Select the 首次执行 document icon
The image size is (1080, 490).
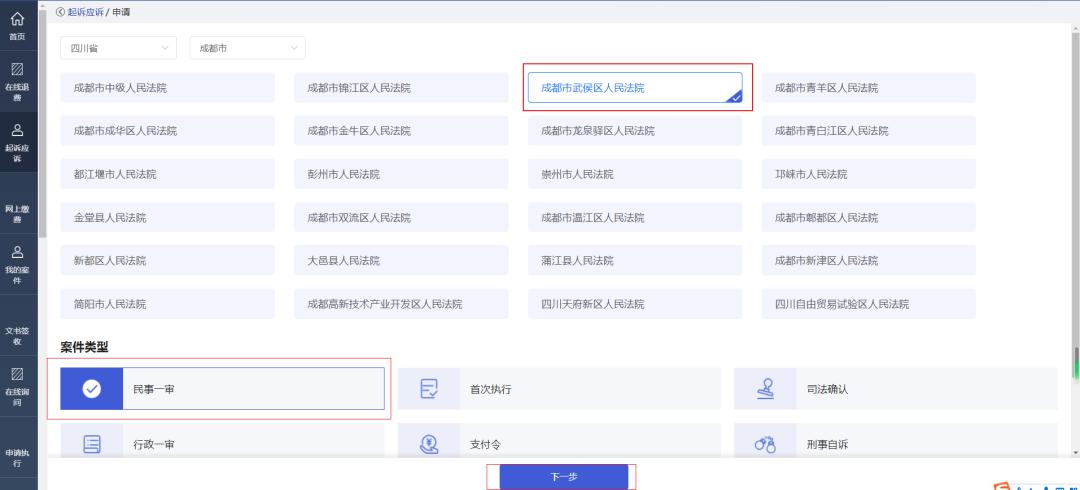click(x=429, y=389)
